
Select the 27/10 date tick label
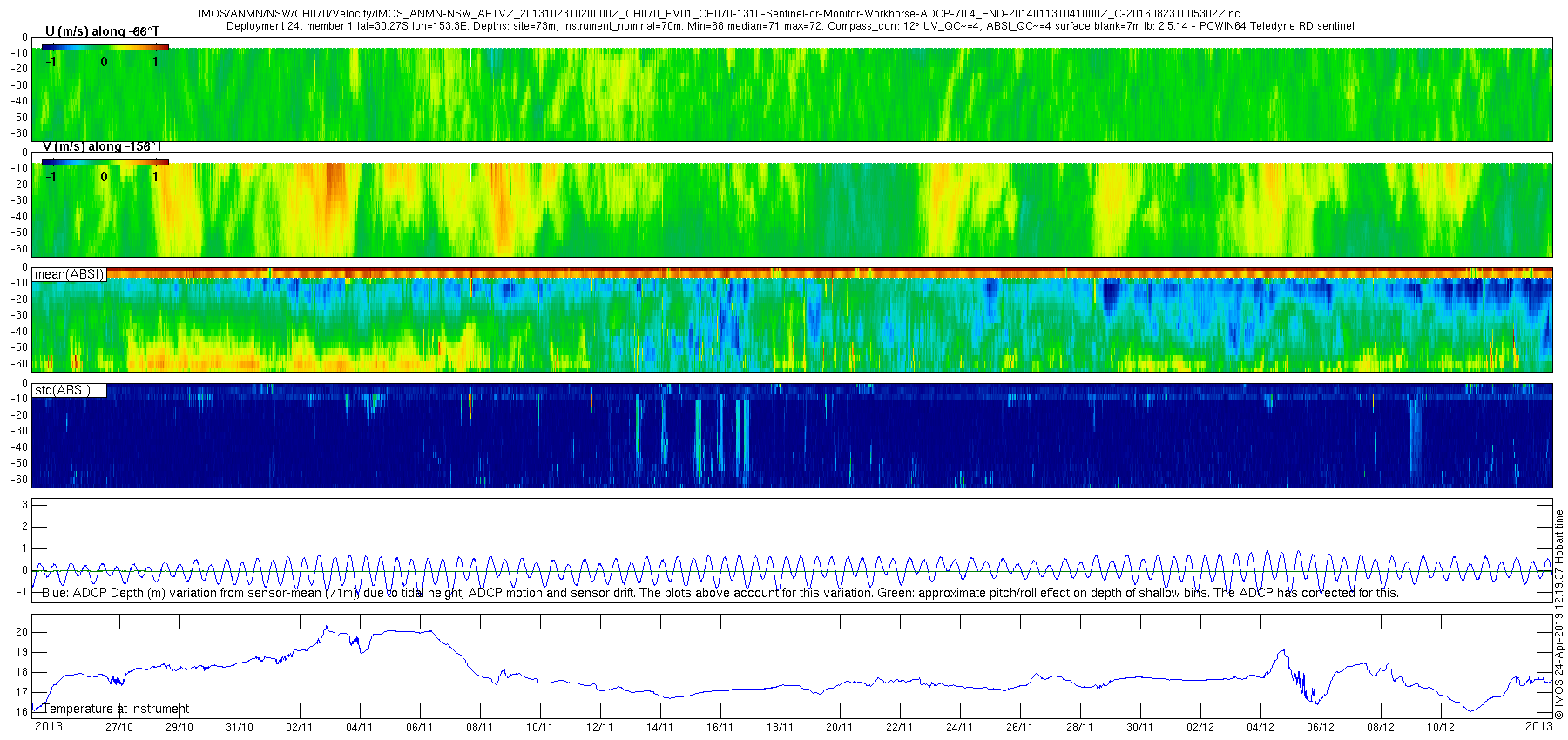(119, 728)
